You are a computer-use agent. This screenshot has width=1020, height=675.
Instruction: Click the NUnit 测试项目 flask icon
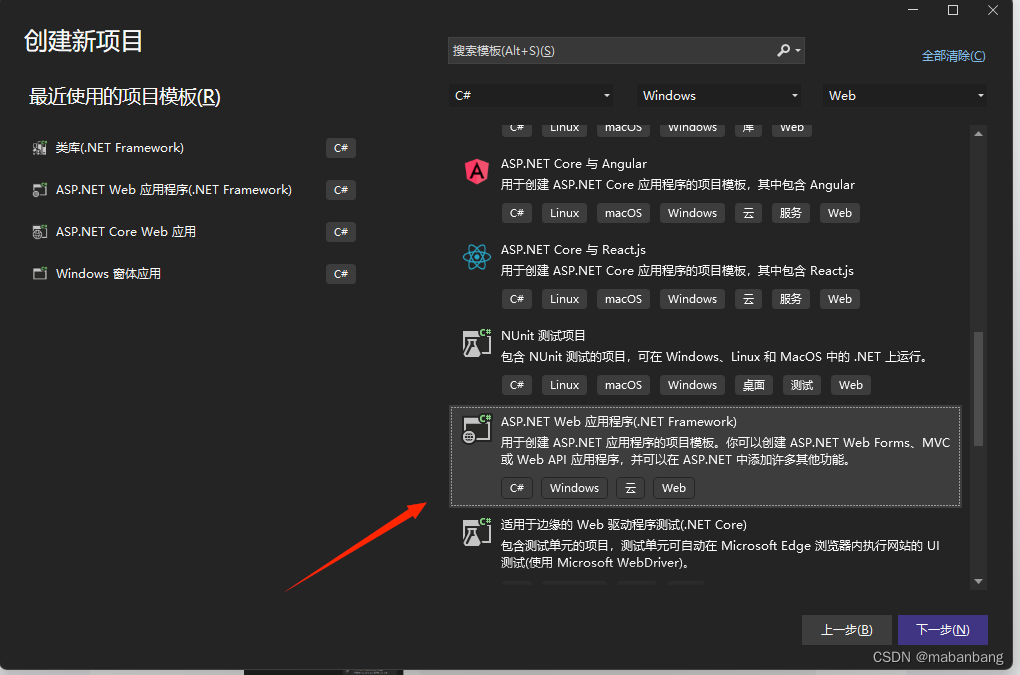(477, 343)
